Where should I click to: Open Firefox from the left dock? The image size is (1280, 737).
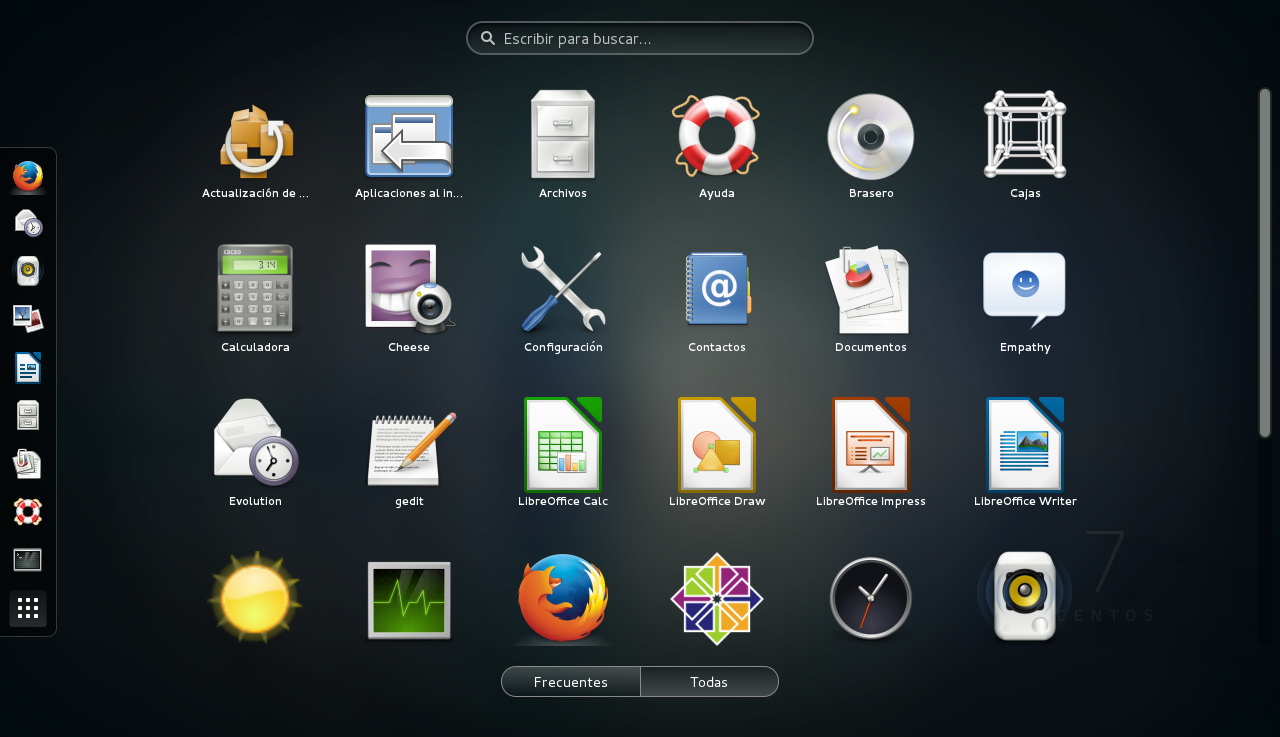click(x=28, y=177)
